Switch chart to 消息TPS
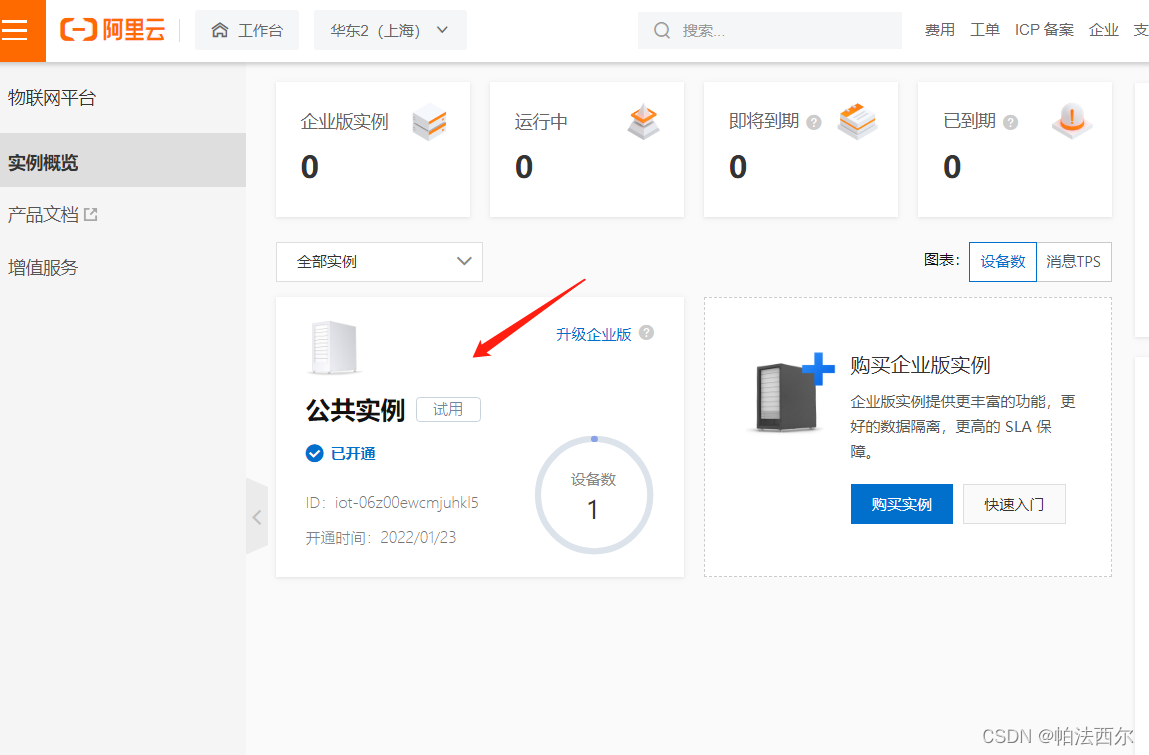 point(1074,262)
